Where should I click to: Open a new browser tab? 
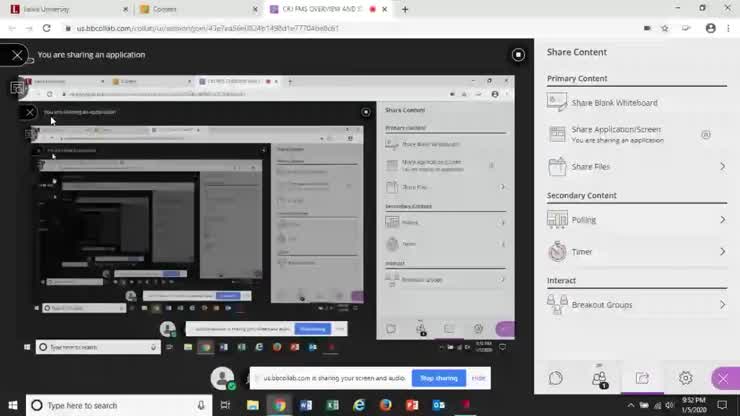pos(405,9)
